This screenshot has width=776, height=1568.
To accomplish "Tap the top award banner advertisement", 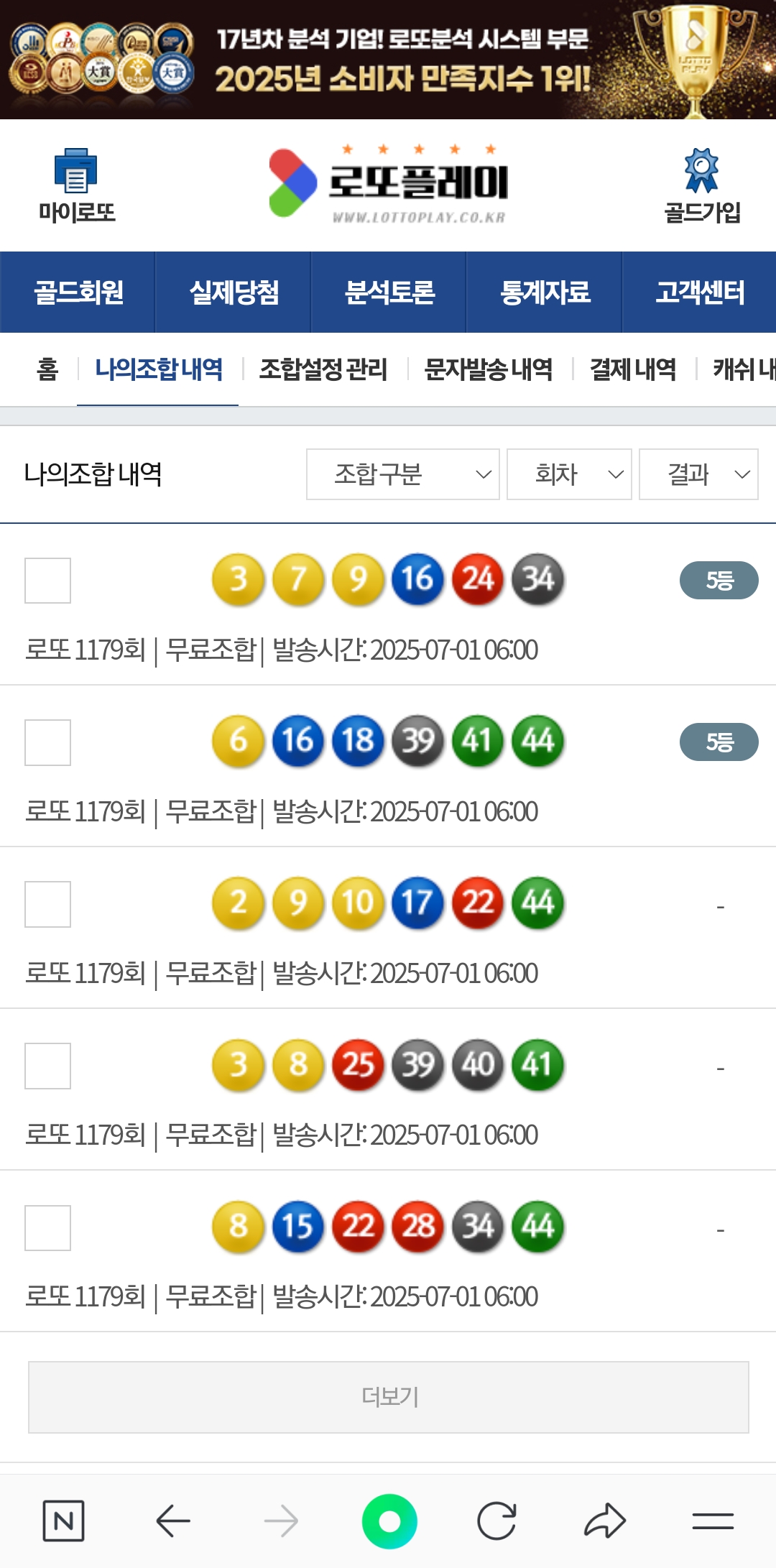I will pos(388,60).
